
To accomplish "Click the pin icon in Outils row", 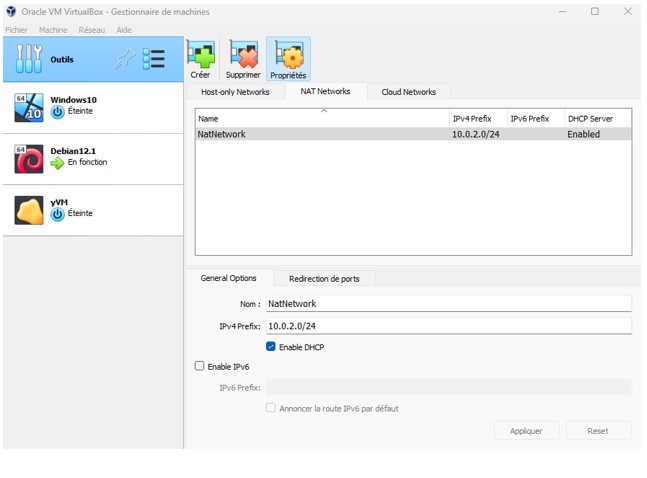I will [124, 60].
